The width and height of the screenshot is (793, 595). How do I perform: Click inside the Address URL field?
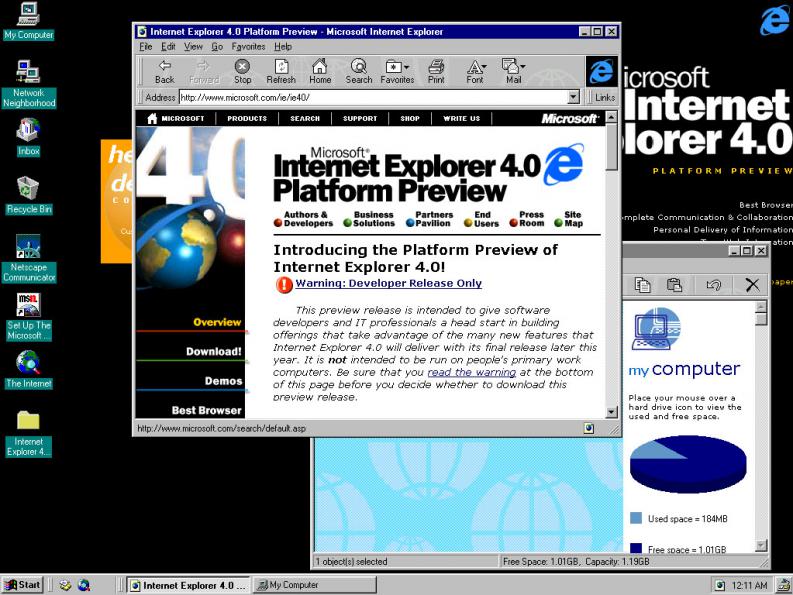click(373, 97)
